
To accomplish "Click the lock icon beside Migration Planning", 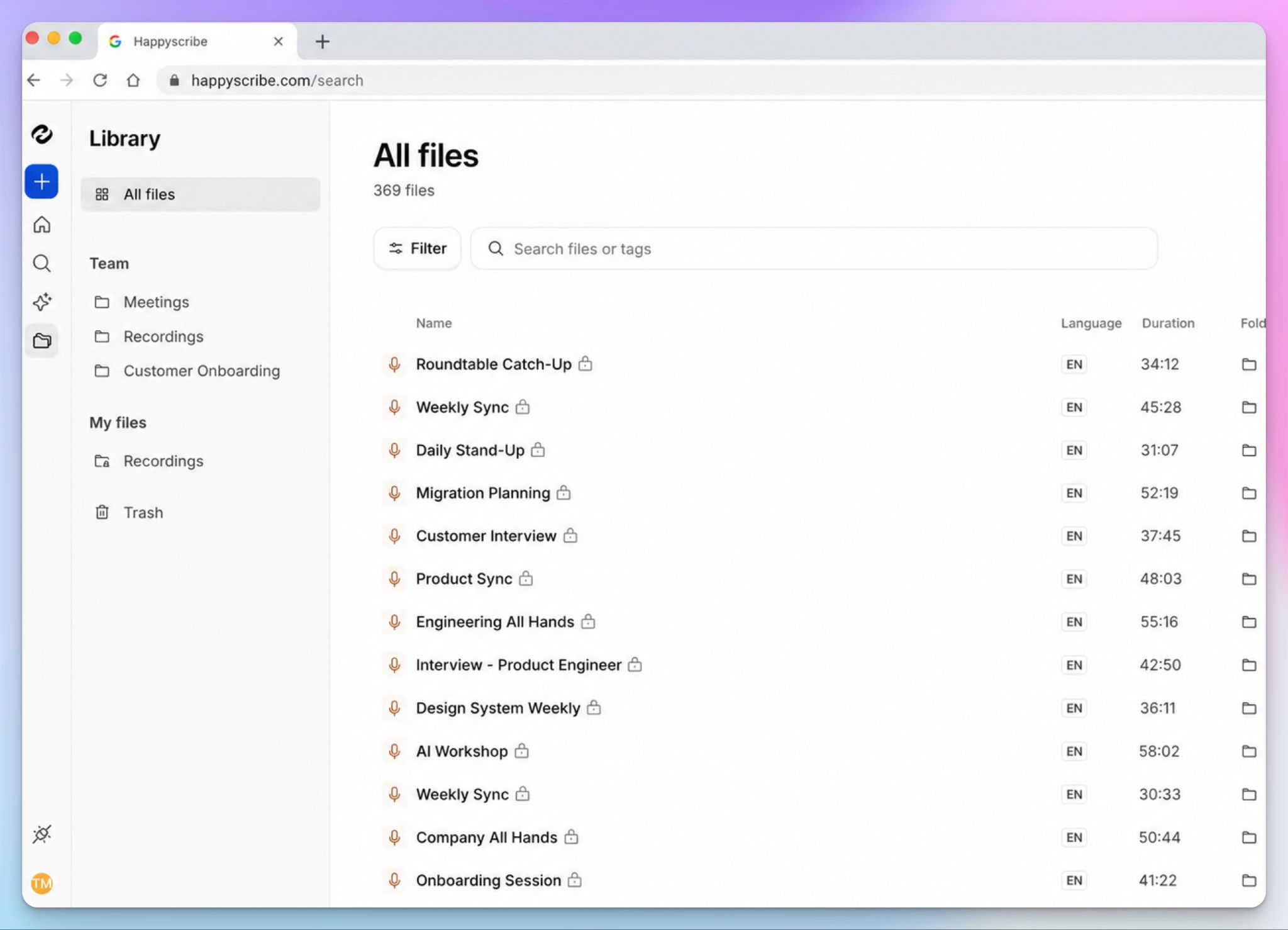I will (564, 493).
